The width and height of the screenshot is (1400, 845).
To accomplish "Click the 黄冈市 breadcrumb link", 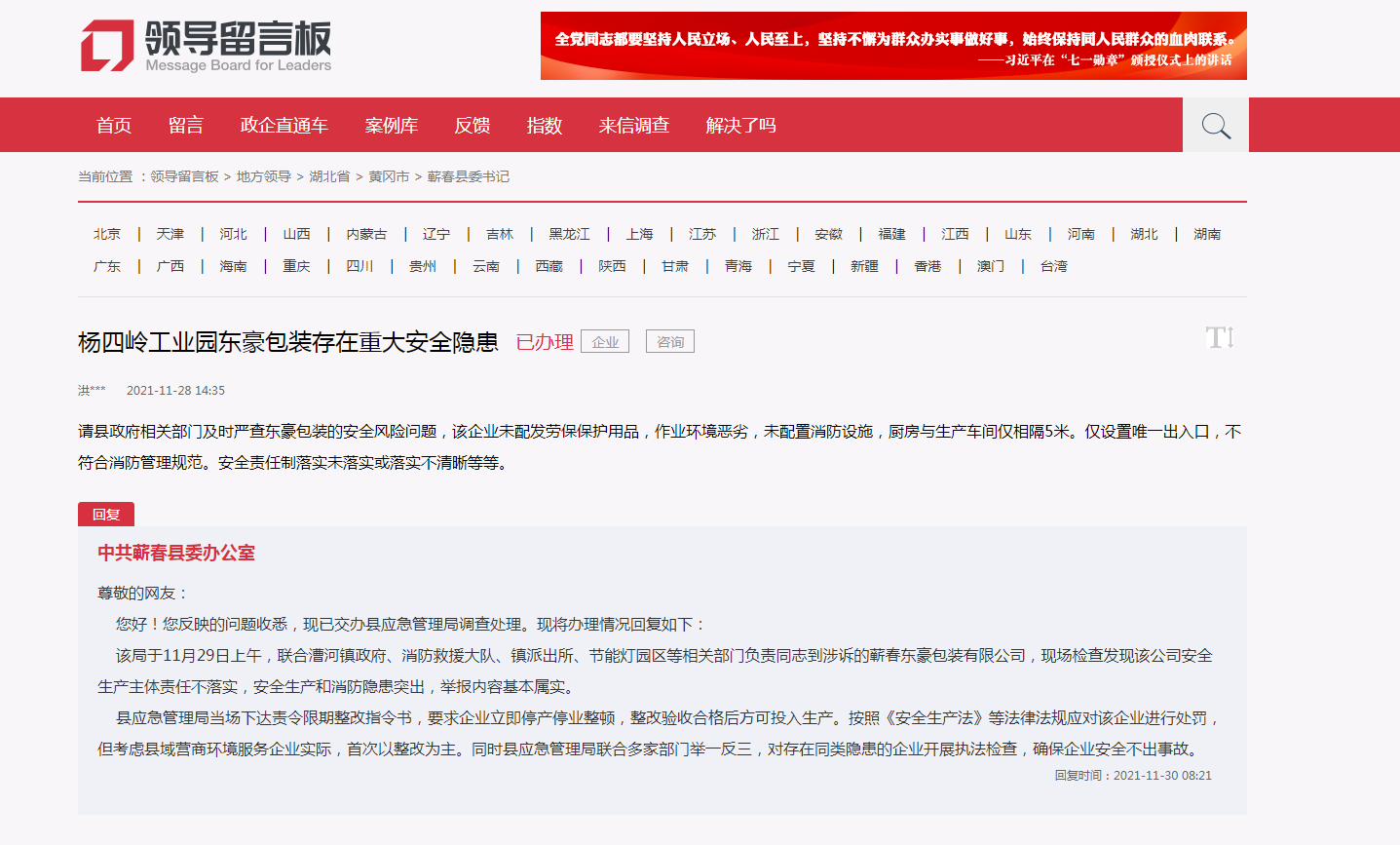I will [x=389, y=176].
